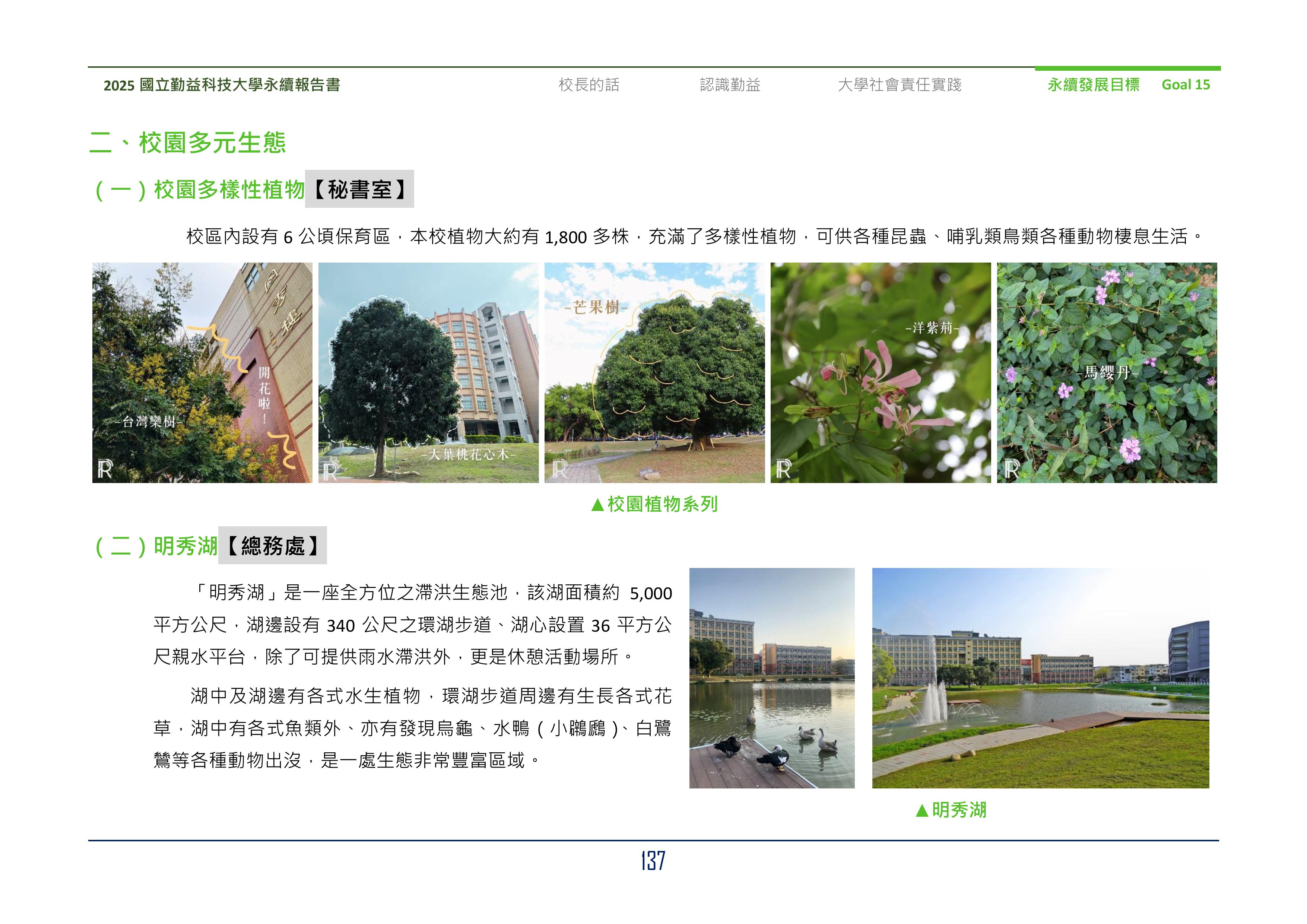Viewport: 1307px width, 924px height.
Task: Click the 【總務處】 highlighted tag
Action: point(272,545)
